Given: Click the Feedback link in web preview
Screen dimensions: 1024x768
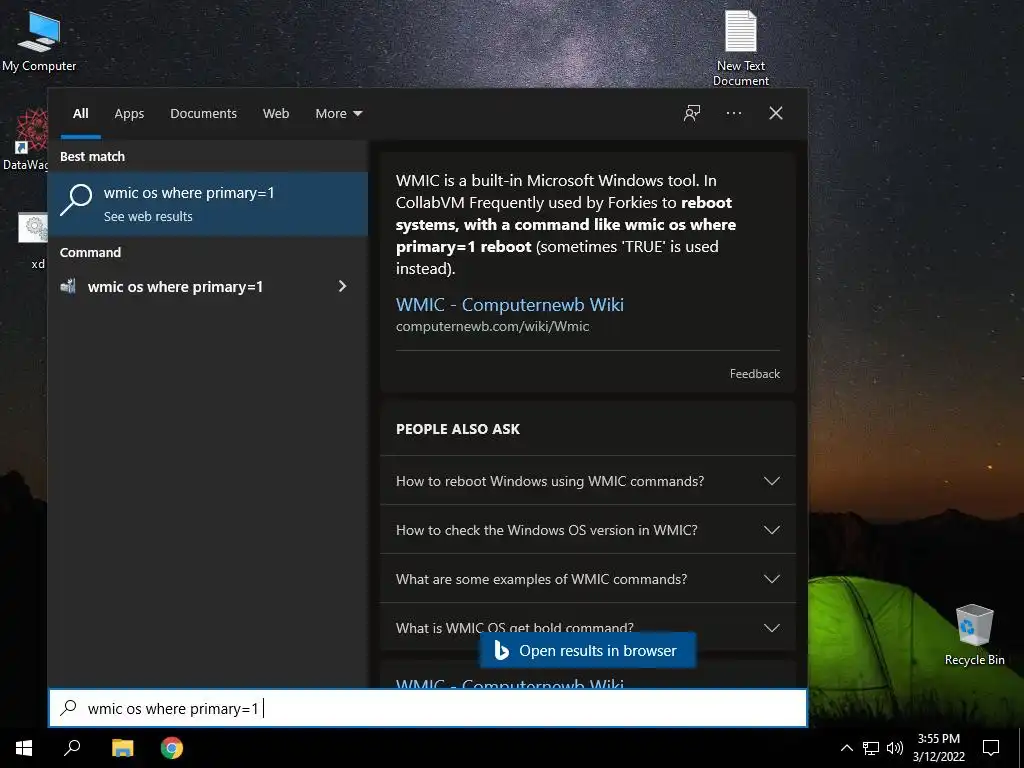Looking at the screenshot, I should (754, 374).
